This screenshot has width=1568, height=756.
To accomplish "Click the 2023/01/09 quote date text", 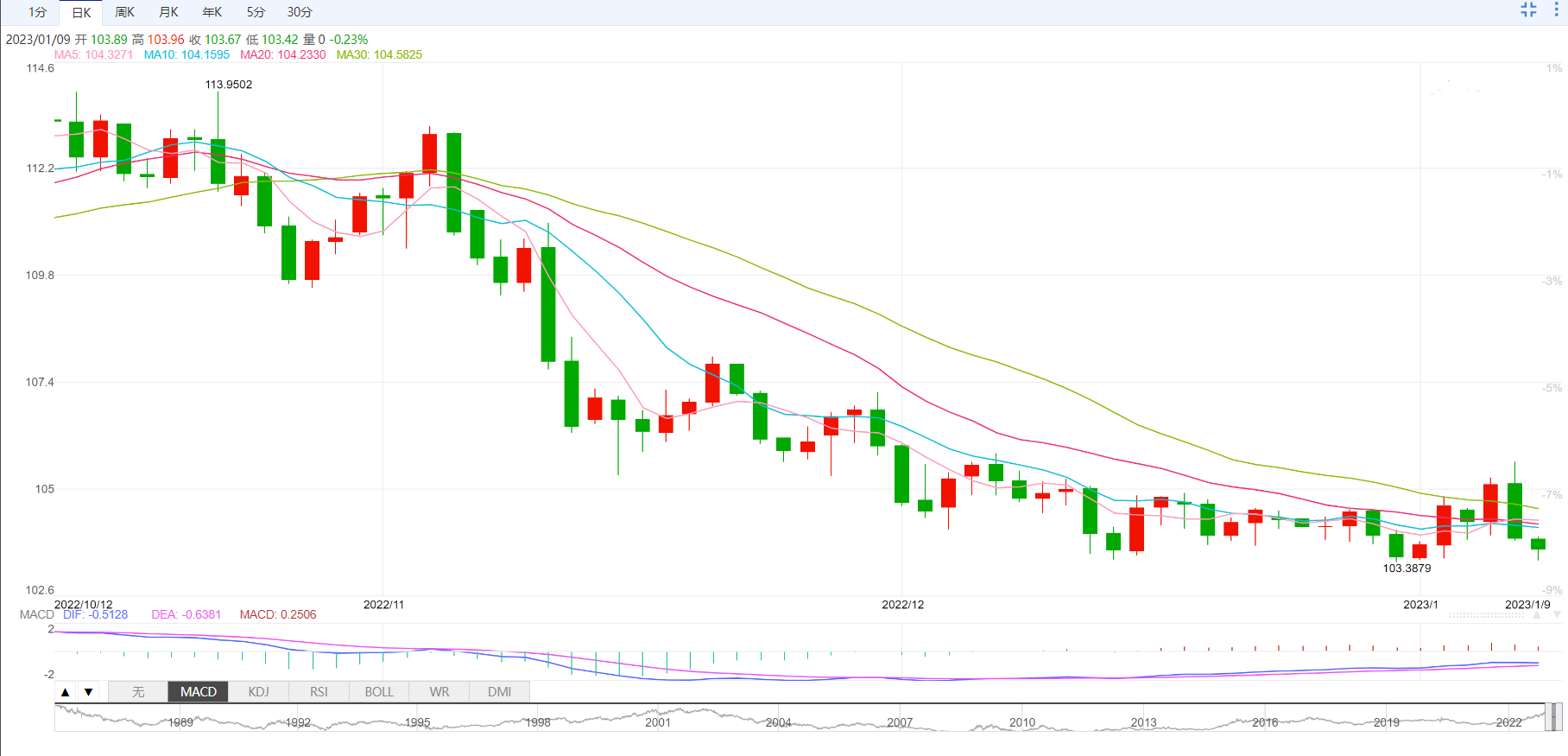I will click(x=38, y=40).
